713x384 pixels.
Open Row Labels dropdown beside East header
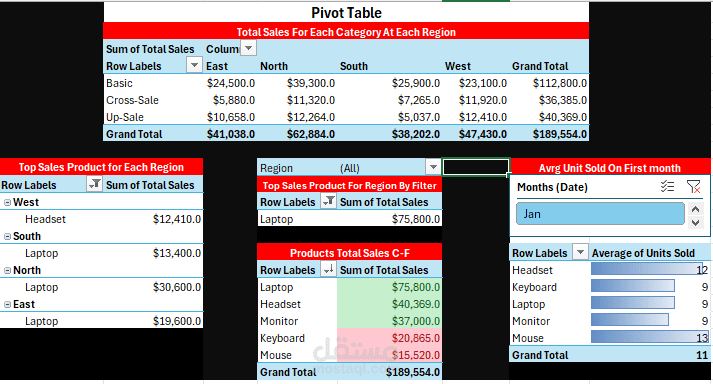(194, 65)
